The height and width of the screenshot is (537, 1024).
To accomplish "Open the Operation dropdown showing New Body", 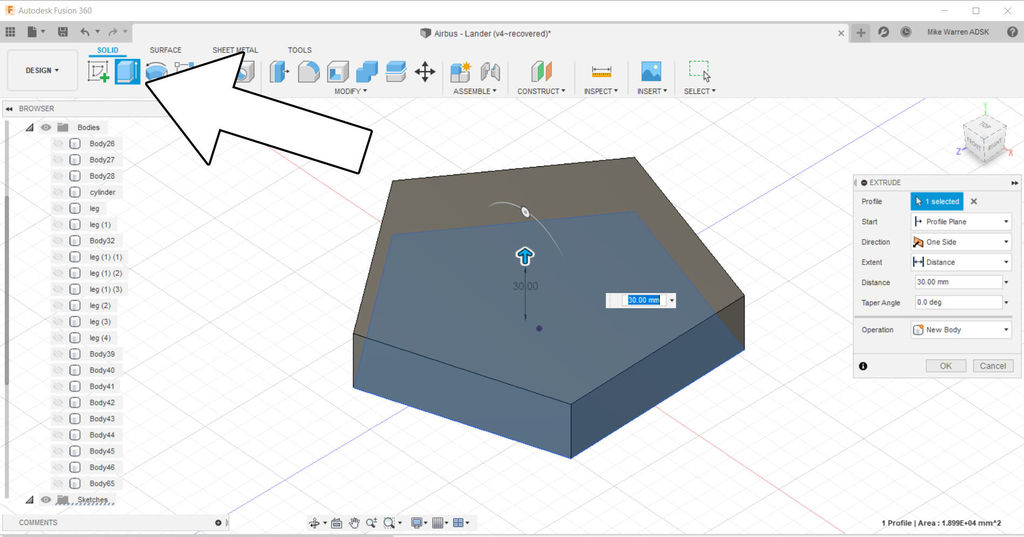I will tap(960, 330).
